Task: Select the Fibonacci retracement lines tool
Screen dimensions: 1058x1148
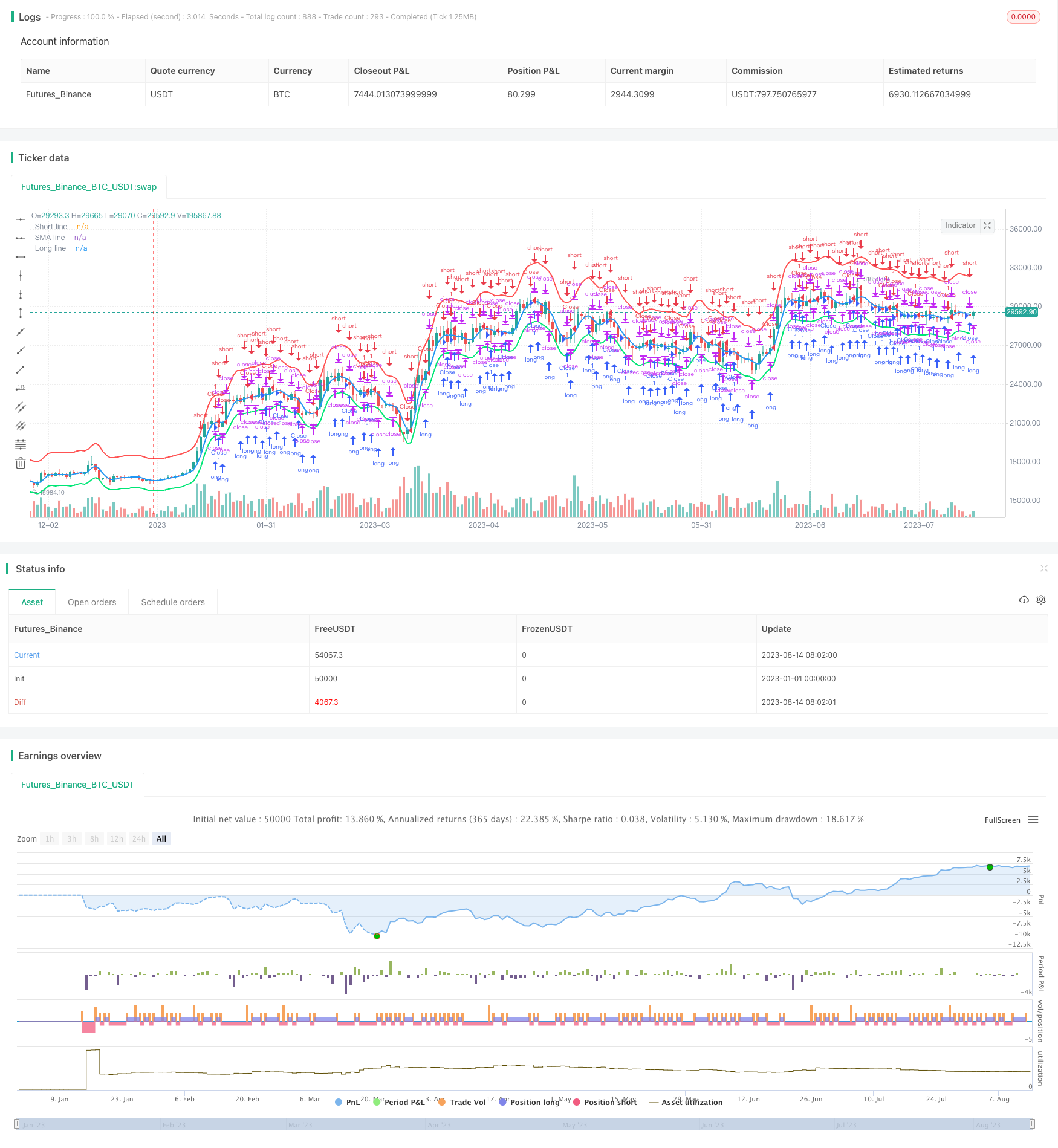Action: click(21, 444)
